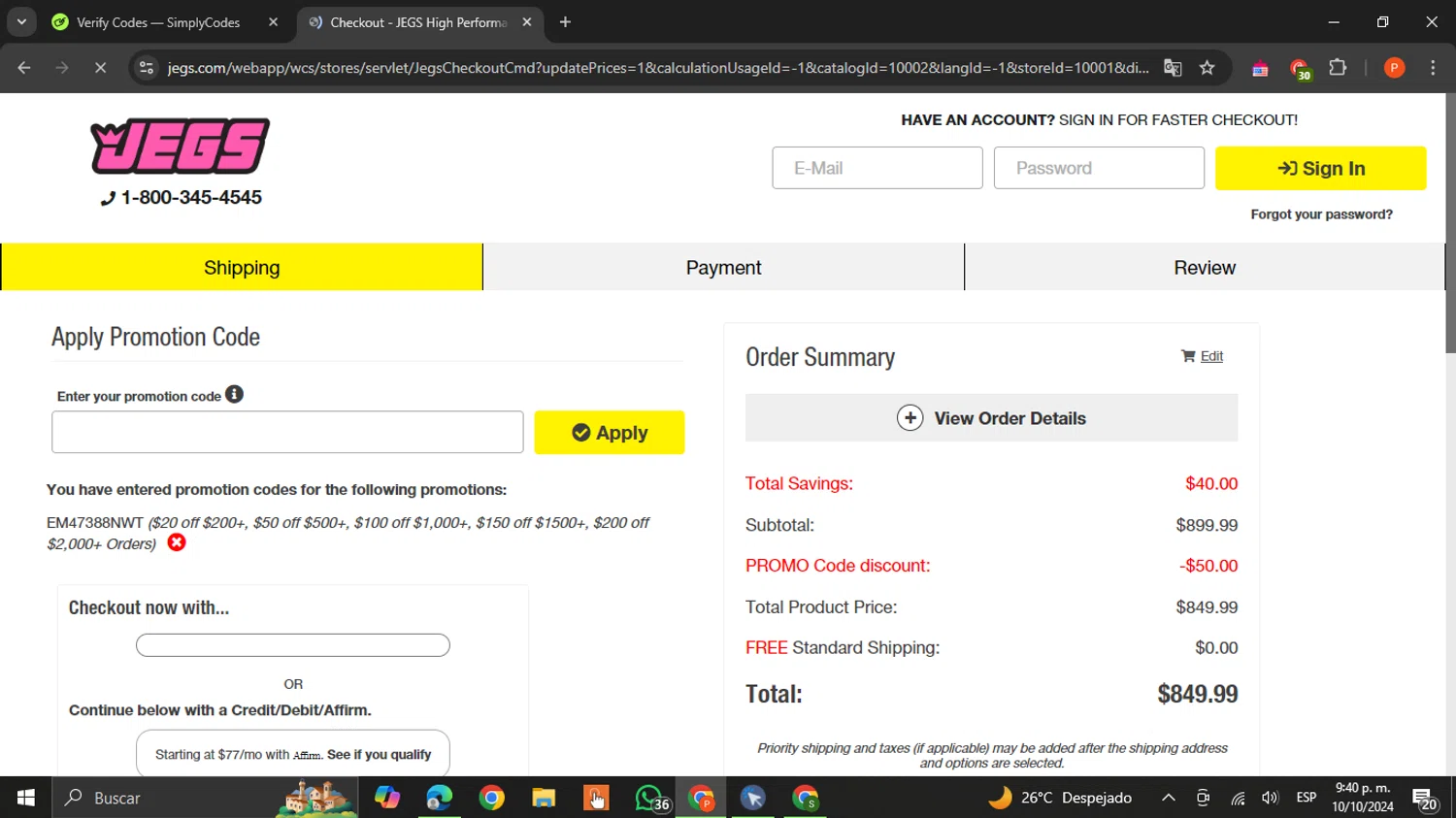Screen dimensions: 1456x818
Task: Switch ESP input language indicator
Action: pyautogui.click(x=1307, y=798)
